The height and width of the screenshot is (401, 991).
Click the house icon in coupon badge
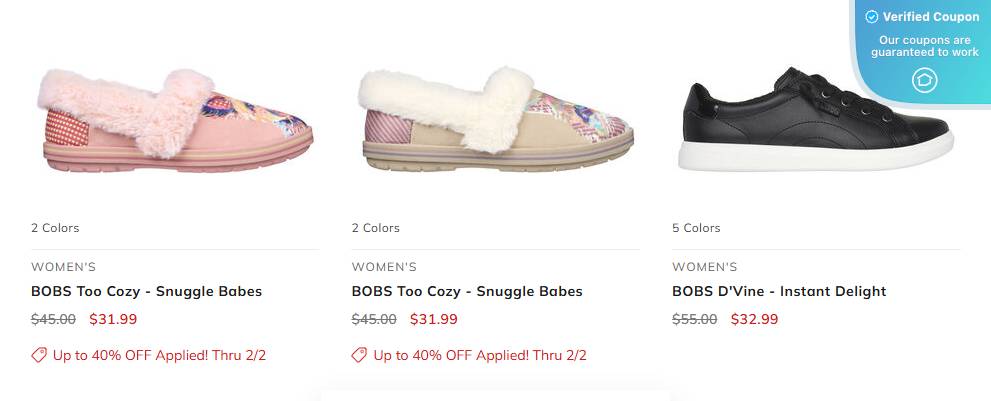pos(924,80)
